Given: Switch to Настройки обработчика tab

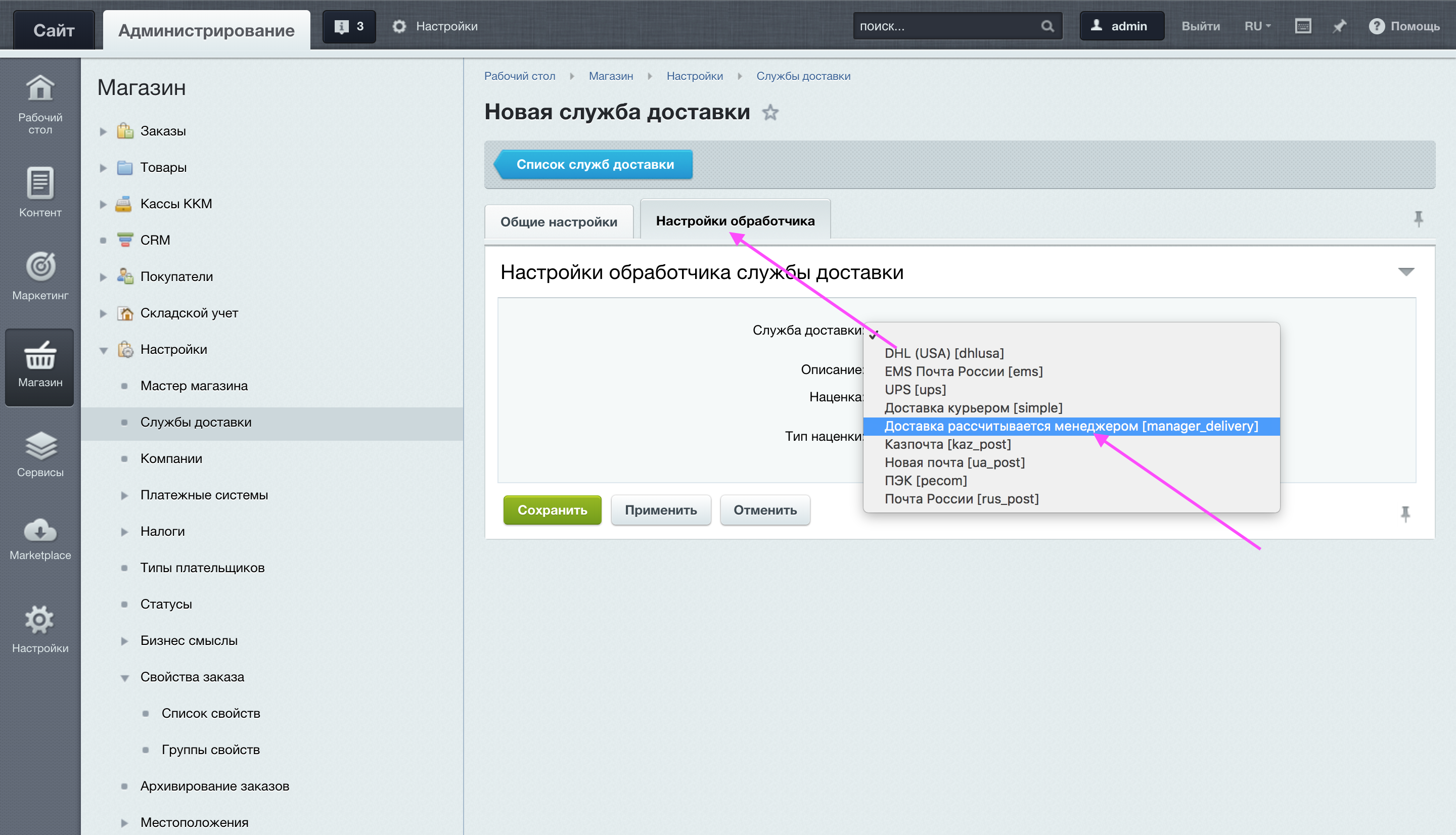Looking at the screenshot, I should tap(735, 221).
